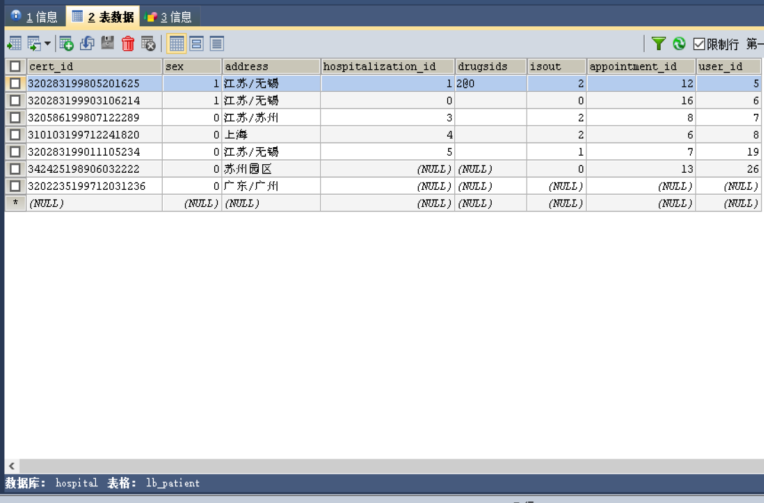Open the copy options dropdown arrow
The width and height of the screenshot is (764, 504).
[47, 44]
